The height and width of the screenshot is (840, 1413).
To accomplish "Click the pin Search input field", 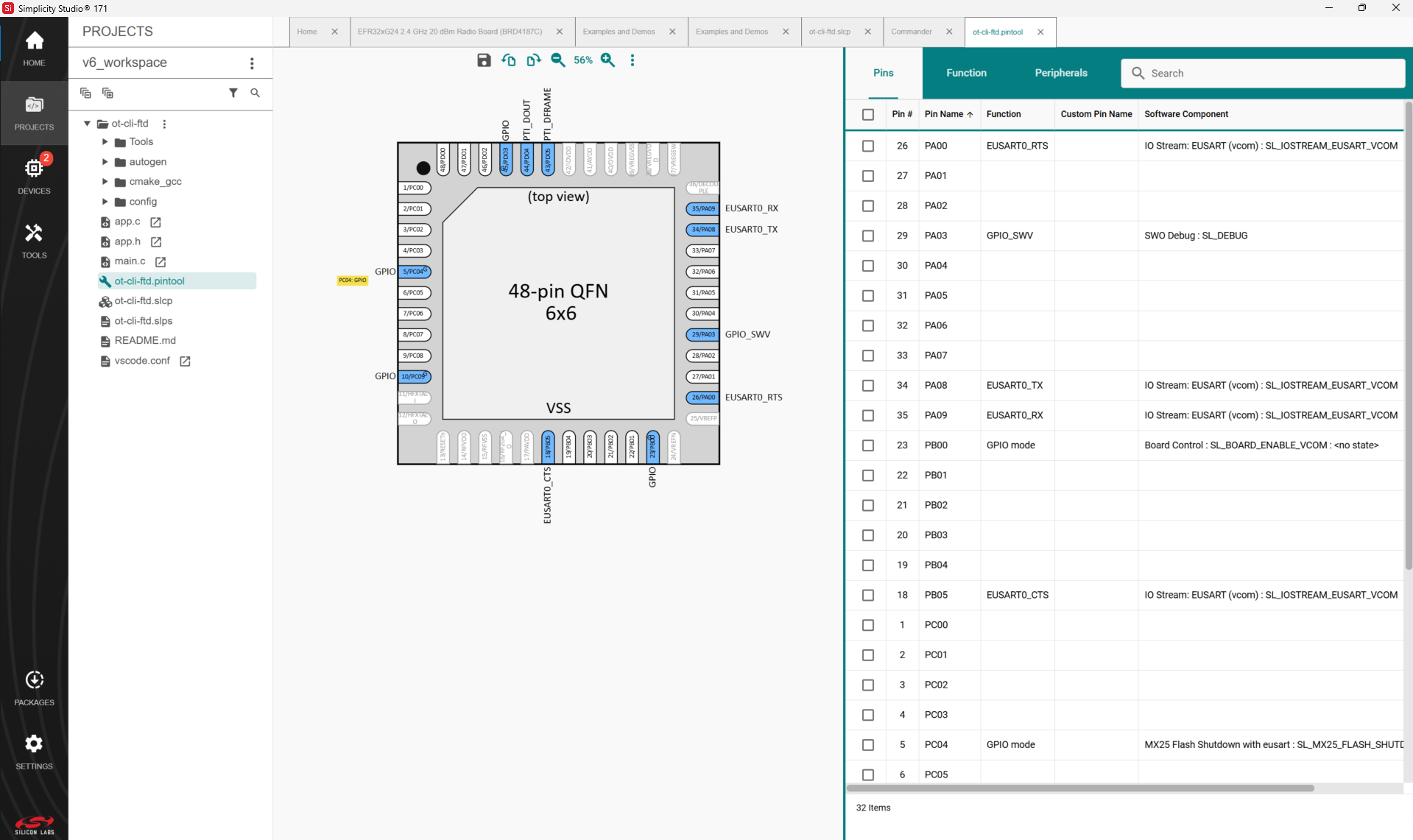I will pyautogui.click(x=1262, y=74).
